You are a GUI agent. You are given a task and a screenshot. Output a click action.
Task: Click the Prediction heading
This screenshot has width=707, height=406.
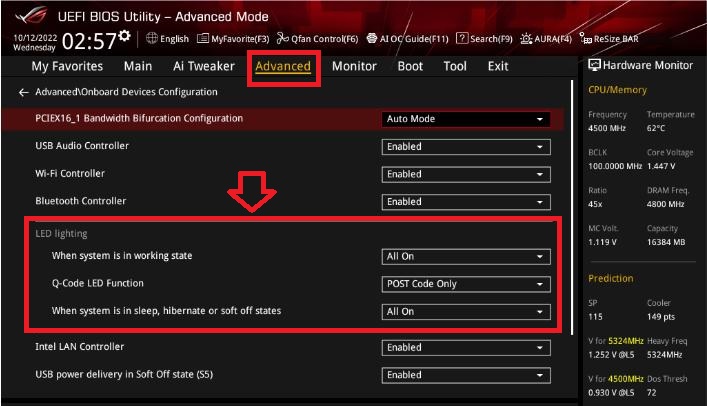pyautogui.click(x=611, y=278)
